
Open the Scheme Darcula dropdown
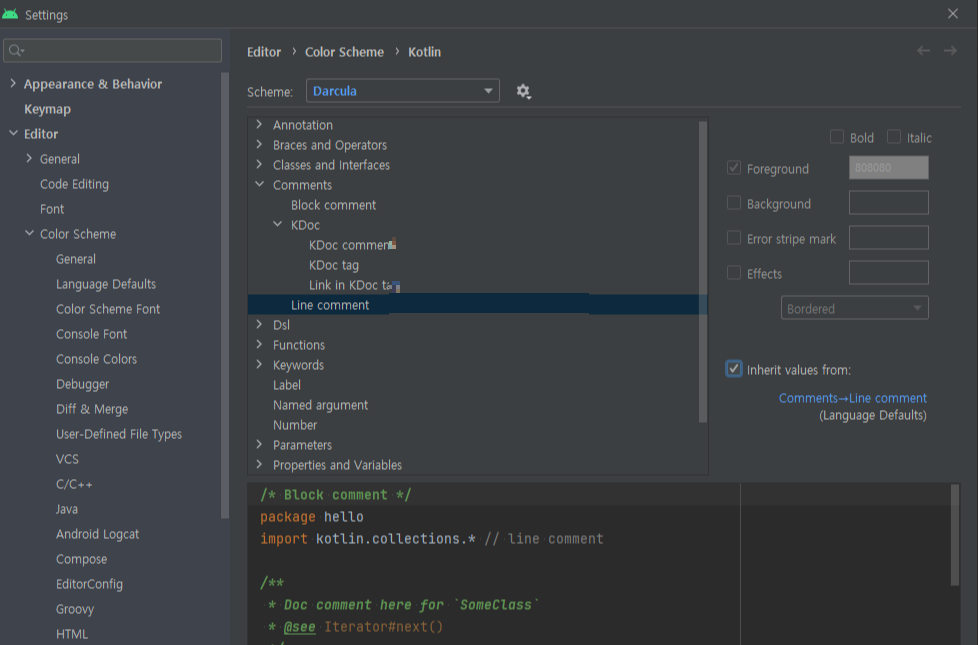[x=403, y=91]
